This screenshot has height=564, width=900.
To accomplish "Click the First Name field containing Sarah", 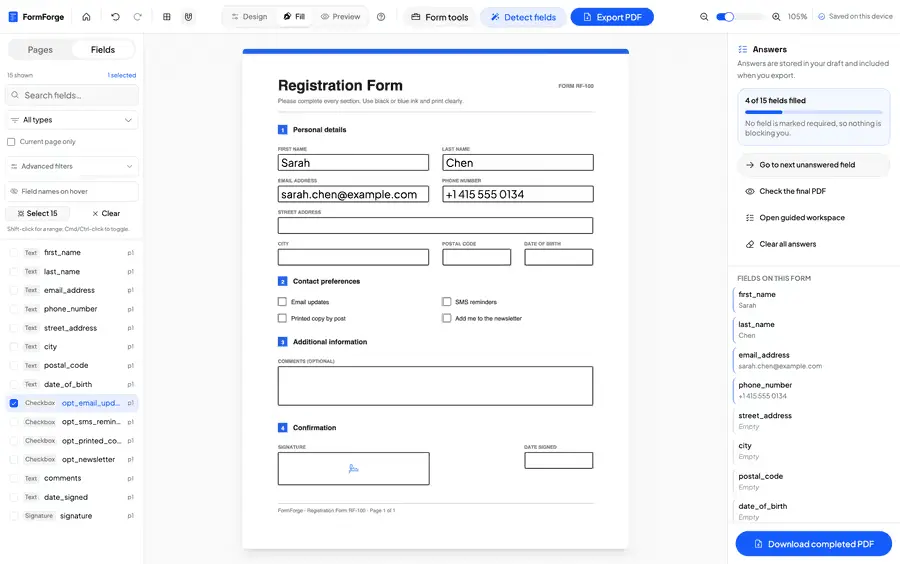I will (353, 162).
